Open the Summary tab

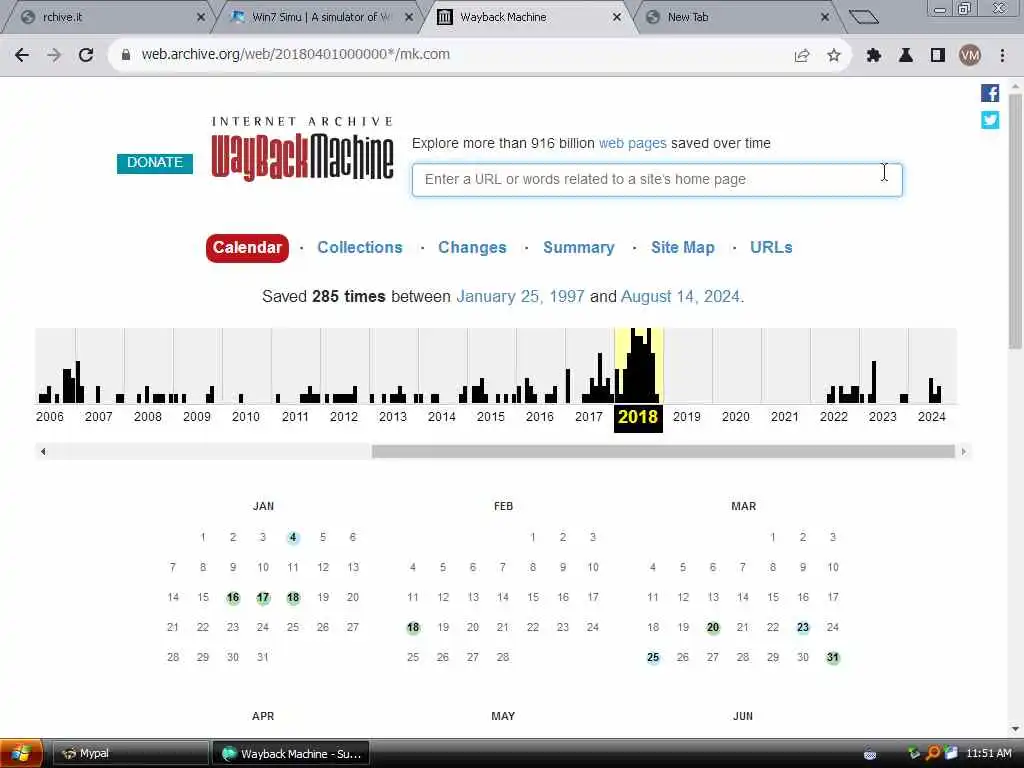click(x=579, y=248)
